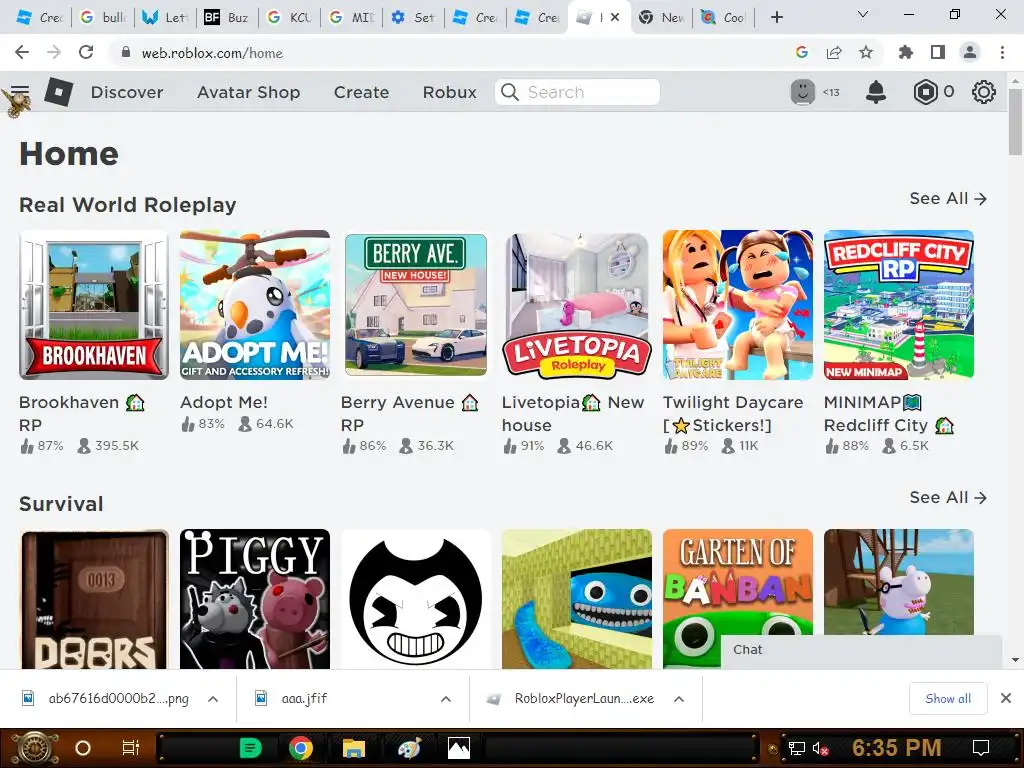Open the Task View taskbar button
Viewport: 1024px width, 768px height.
[x=131, y=748]
